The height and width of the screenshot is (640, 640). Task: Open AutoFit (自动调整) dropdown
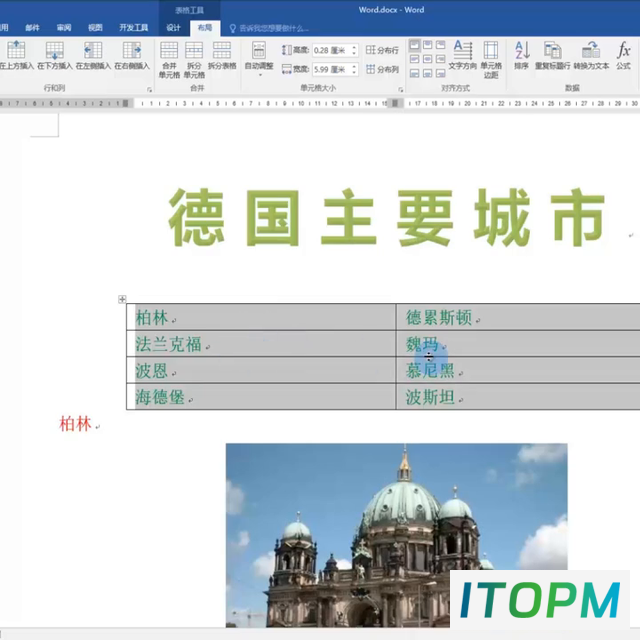[x=259, y=59]
